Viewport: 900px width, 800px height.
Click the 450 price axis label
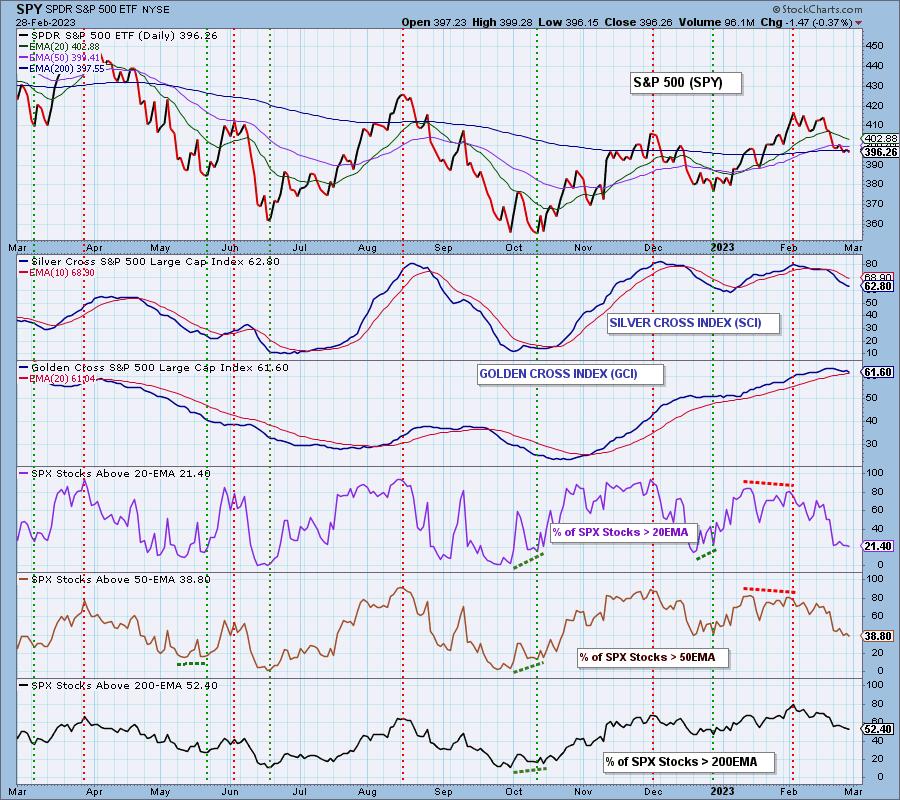click(x=876, y=45)
